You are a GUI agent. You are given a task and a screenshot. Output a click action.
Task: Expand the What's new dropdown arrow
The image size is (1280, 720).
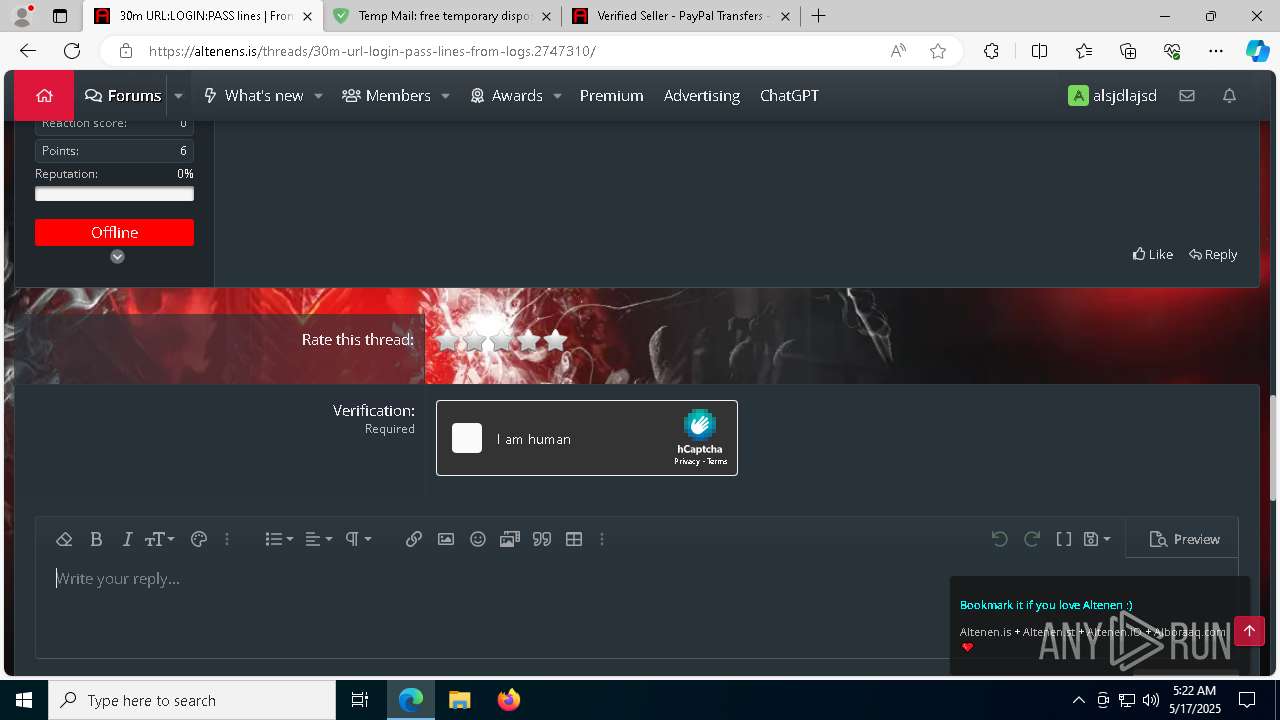[318, 96]
